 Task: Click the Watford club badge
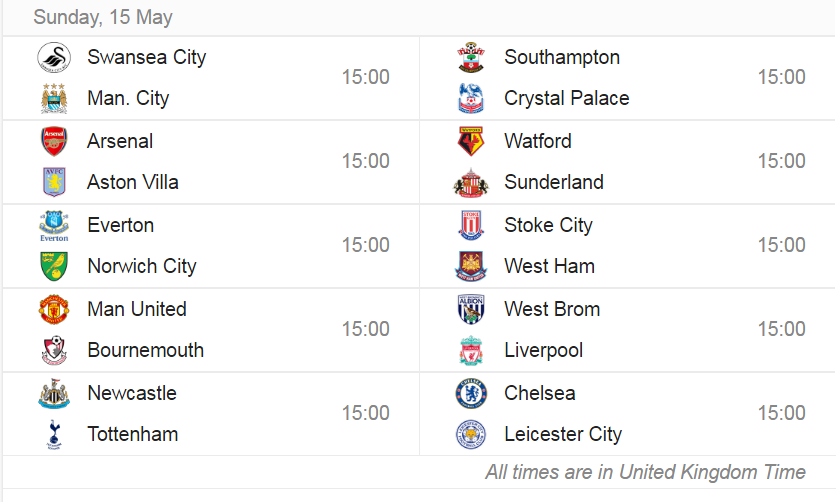tap(471, 141)
